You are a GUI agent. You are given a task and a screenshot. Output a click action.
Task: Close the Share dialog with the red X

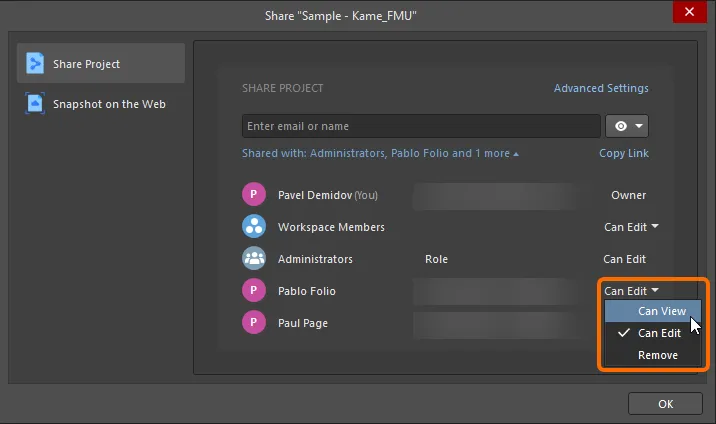coord(690,12)
